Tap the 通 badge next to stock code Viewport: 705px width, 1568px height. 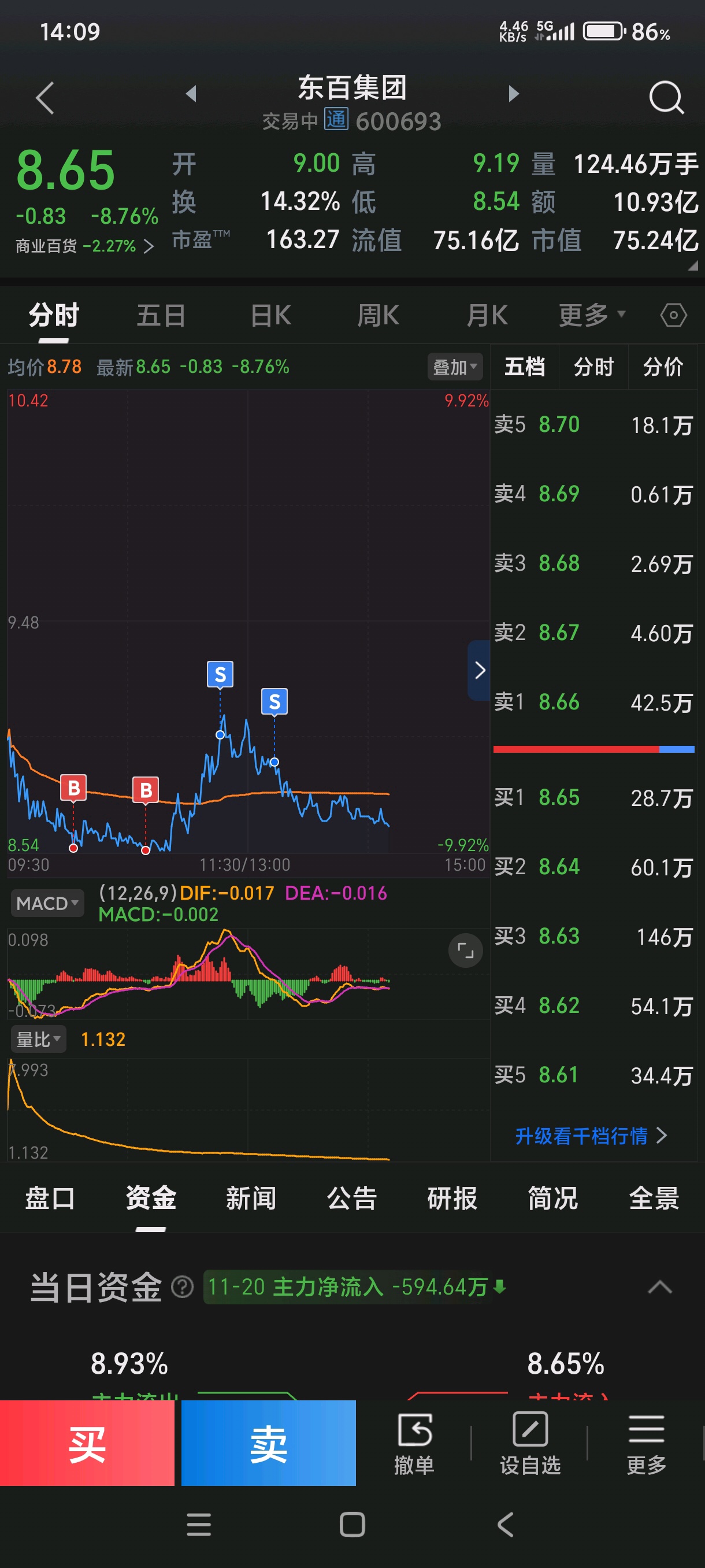[x=336, y=119]
